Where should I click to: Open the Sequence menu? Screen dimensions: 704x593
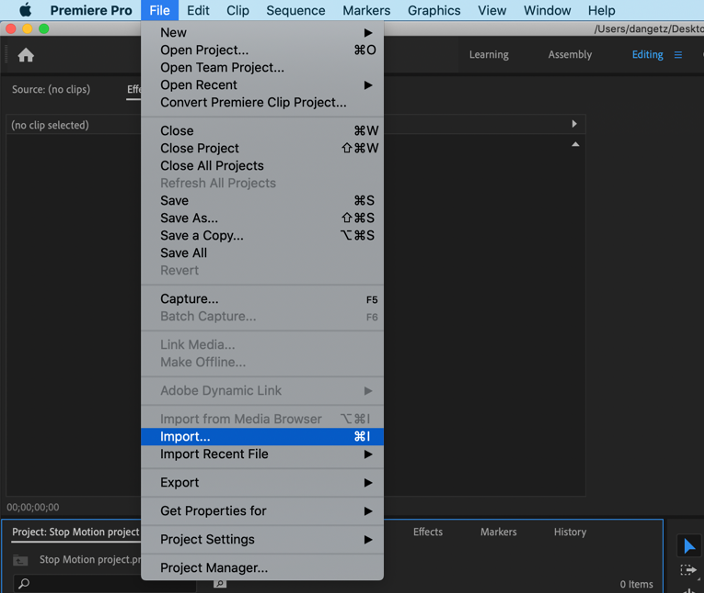[295, 10]
